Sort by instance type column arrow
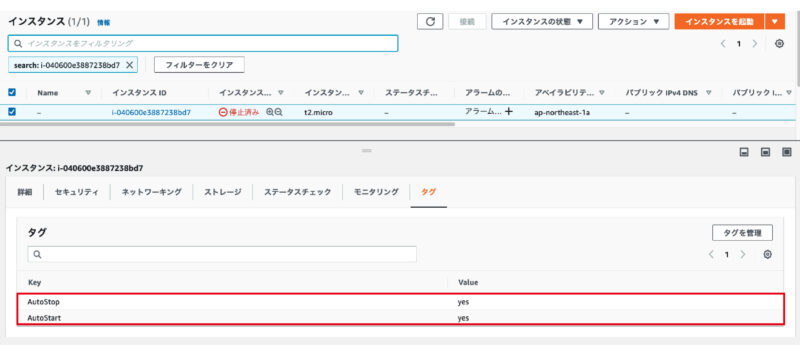800x361 pixels. coord(361,93)
